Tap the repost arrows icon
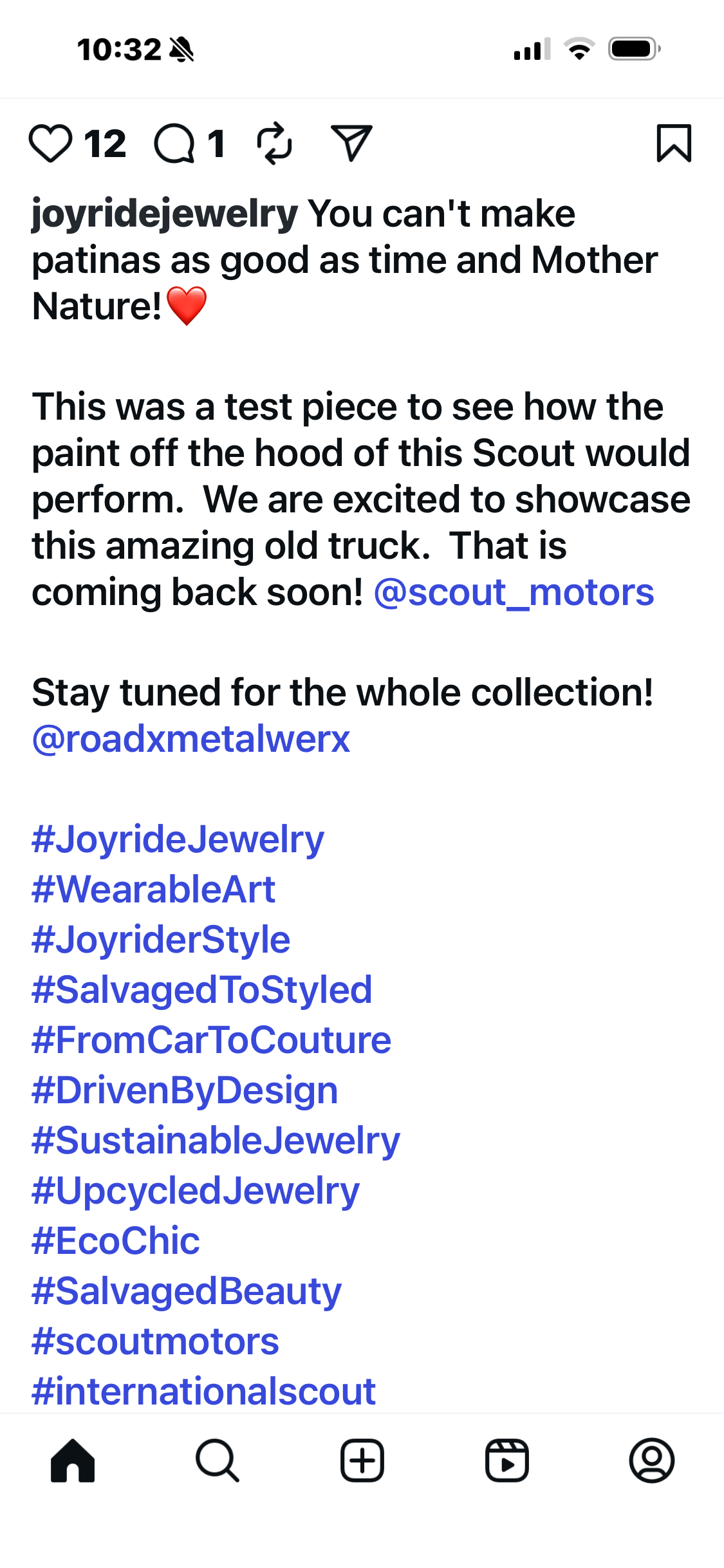The image size is (724, 1568). pos(274,143)
